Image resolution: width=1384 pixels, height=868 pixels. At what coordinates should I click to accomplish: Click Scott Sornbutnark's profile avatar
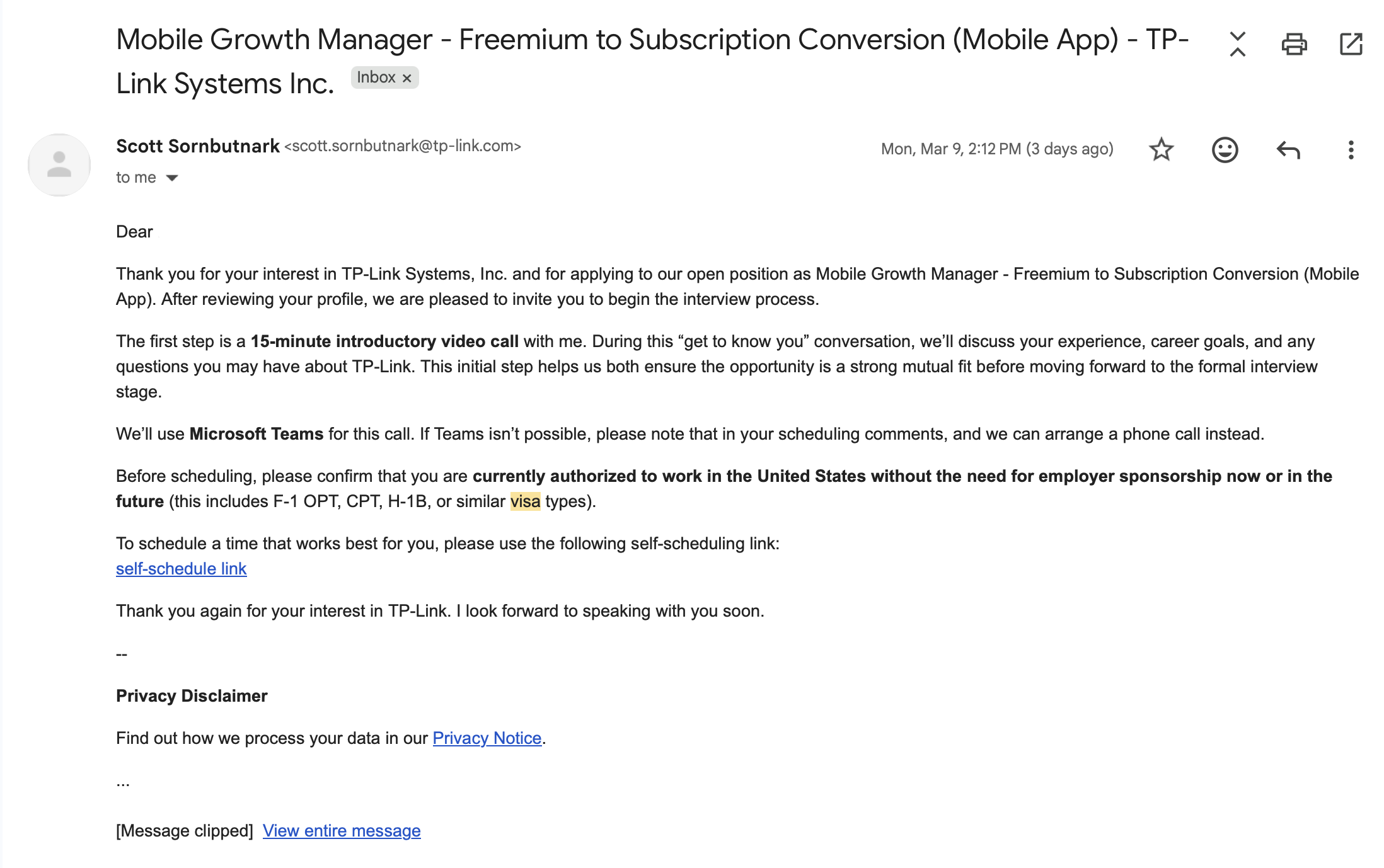[x=59, y=164]
